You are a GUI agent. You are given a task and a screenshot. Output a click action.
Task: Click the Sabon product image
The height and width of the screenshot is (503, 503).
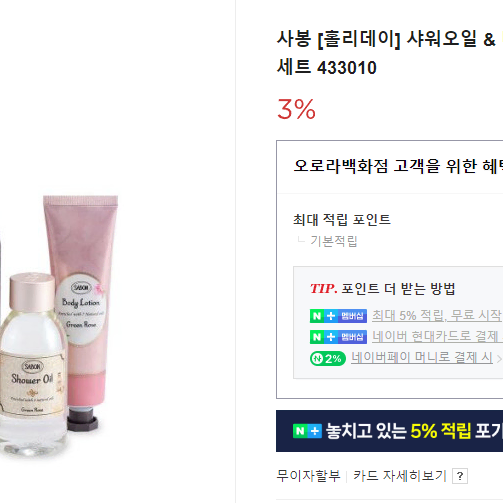(x=59, y=325)
